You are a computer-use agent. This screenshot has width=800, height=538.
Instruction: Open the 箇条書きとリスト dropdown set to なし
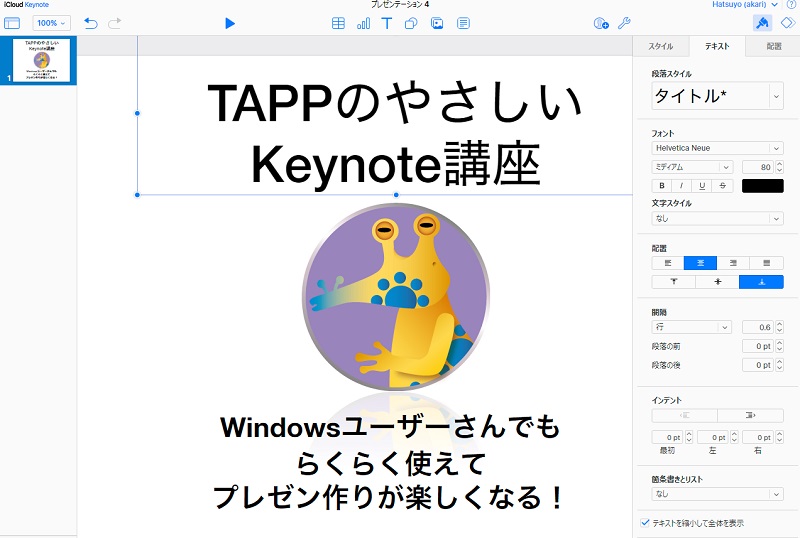click(717, 494)
